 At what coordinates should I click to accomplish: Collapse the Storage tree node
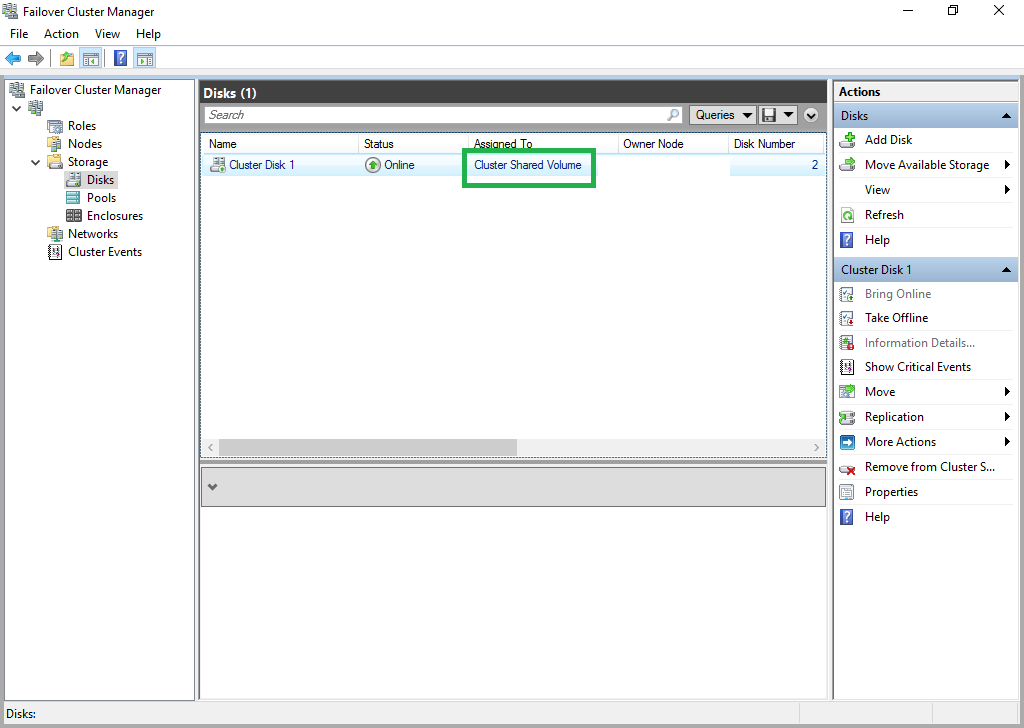pyautogui.click(x=35, y=161)
